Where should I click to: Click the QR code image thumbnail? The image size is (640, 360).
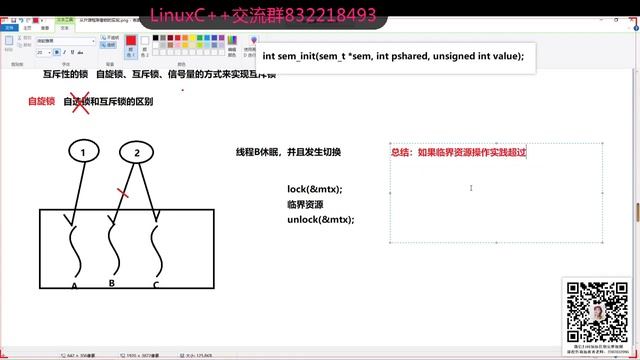[597, 312]
